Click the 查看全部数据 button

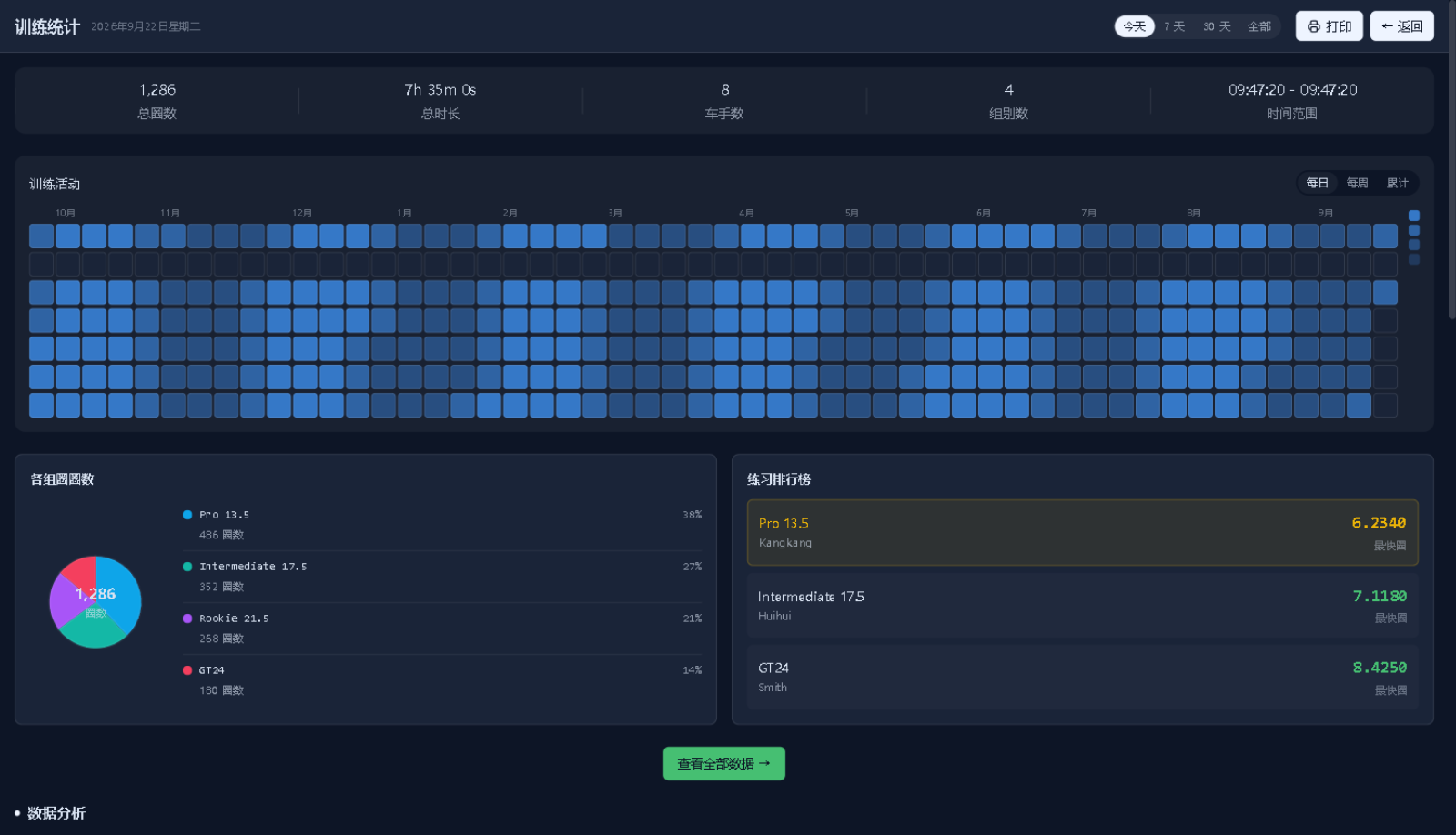click(723, 764)
